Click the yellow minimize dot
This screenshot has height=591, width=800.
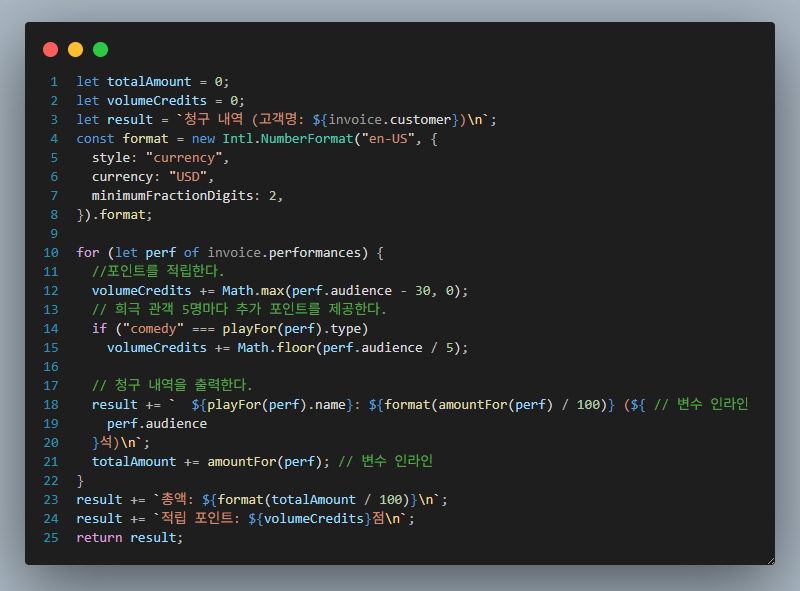pos(76,50)
